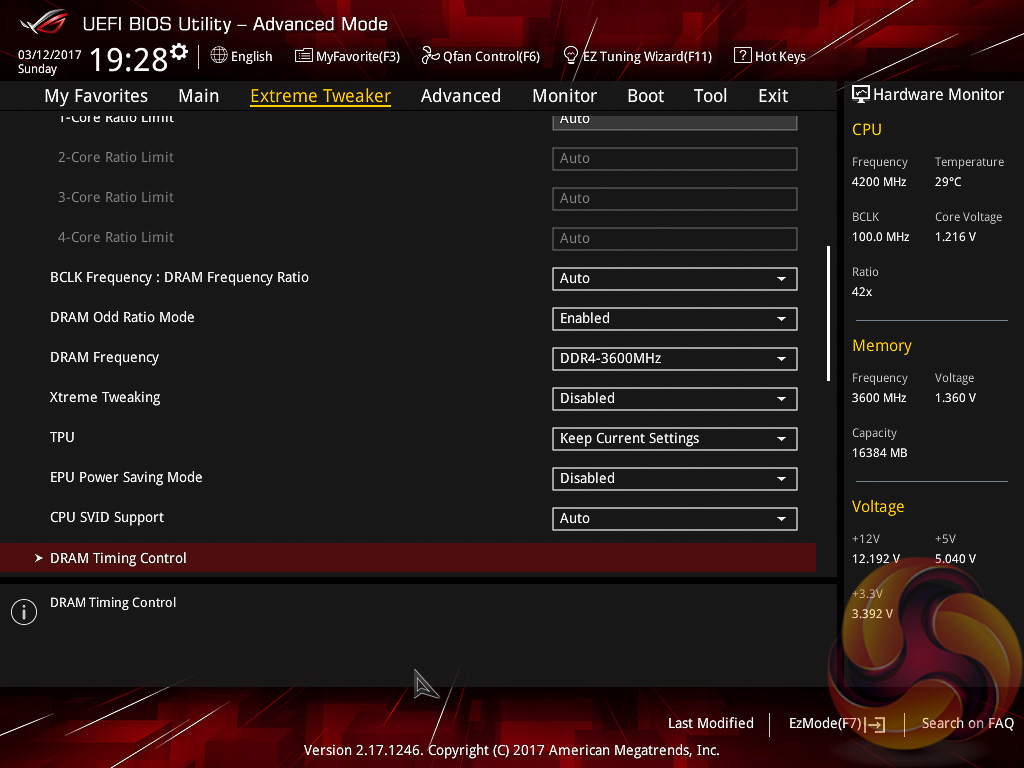Switch to the Tool tab

point(710,95)
